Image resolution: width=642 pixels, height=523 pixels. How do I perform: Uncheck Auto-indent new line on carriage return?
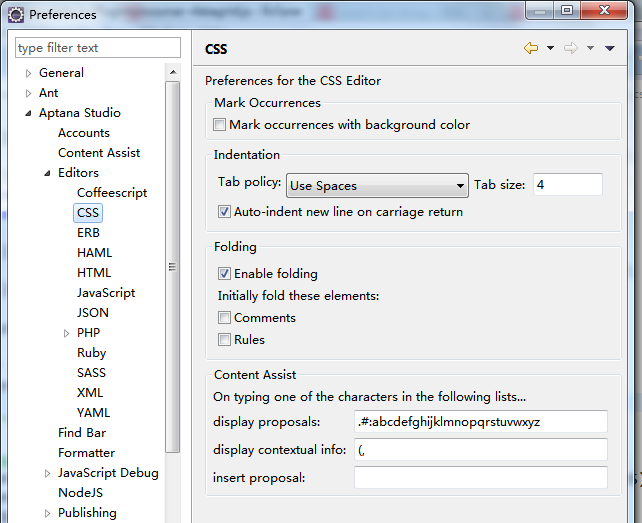click(224, 212)
